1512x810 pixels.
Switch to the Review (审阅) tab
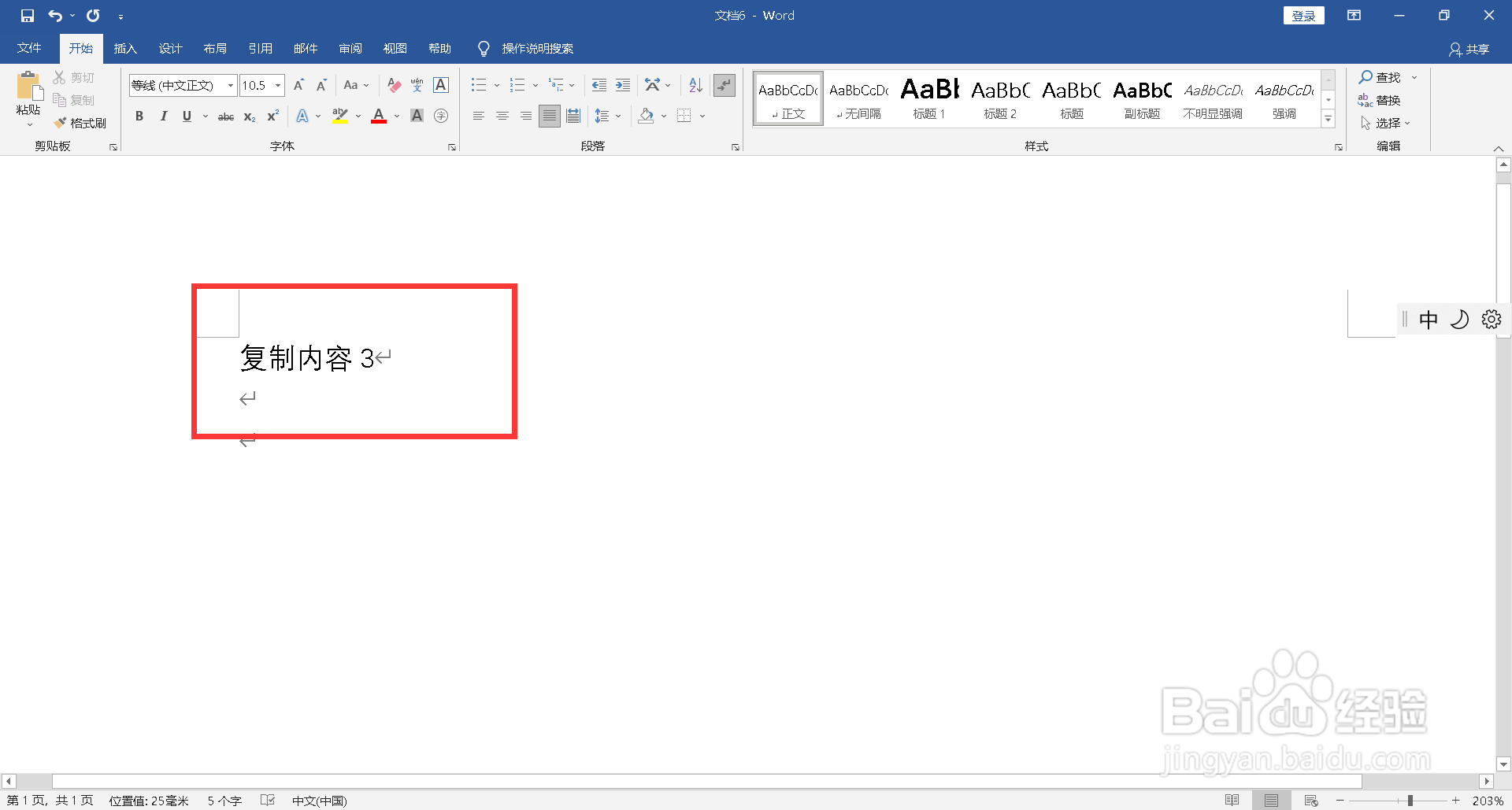[x=350, y=48]
